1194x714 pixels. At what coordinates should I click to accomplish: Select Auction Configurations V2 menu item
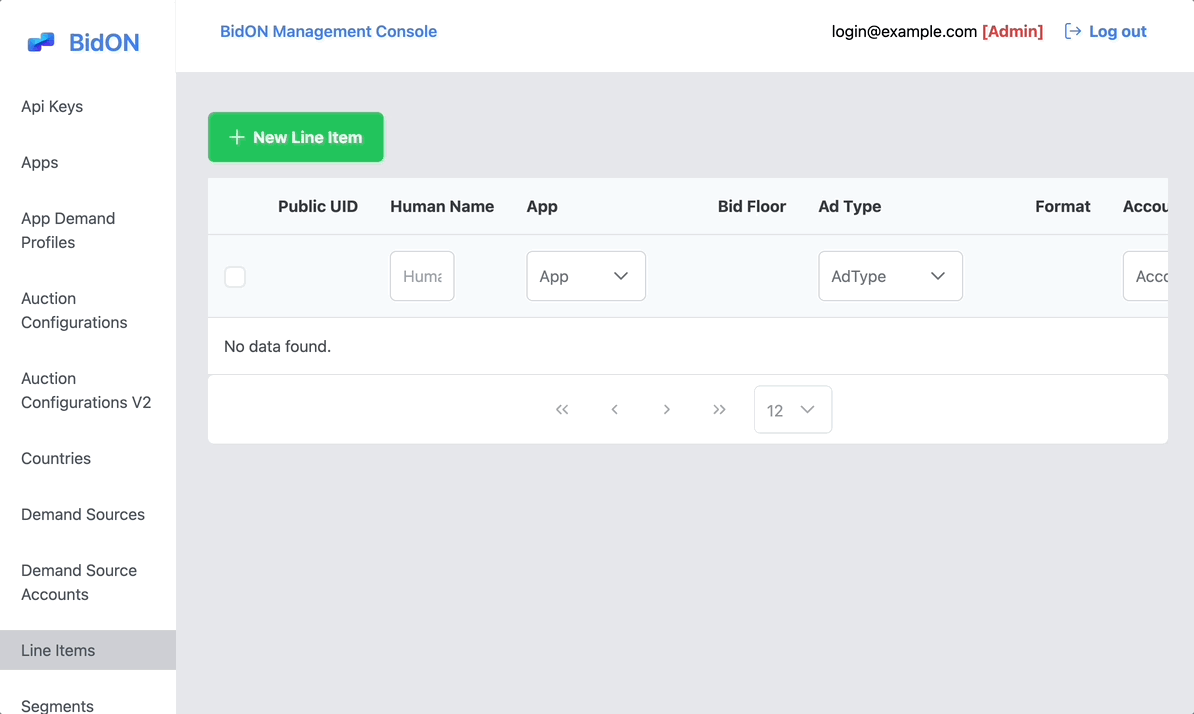point(86,390)
